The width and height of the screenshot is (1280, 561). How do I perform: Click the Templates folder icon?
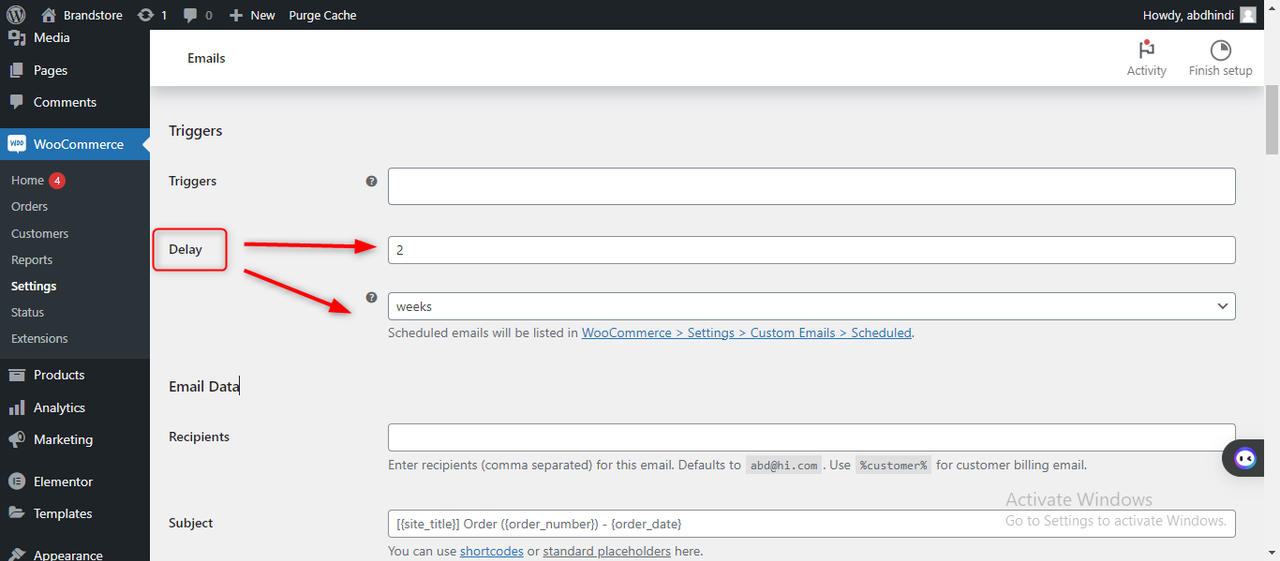pos(16,514)
